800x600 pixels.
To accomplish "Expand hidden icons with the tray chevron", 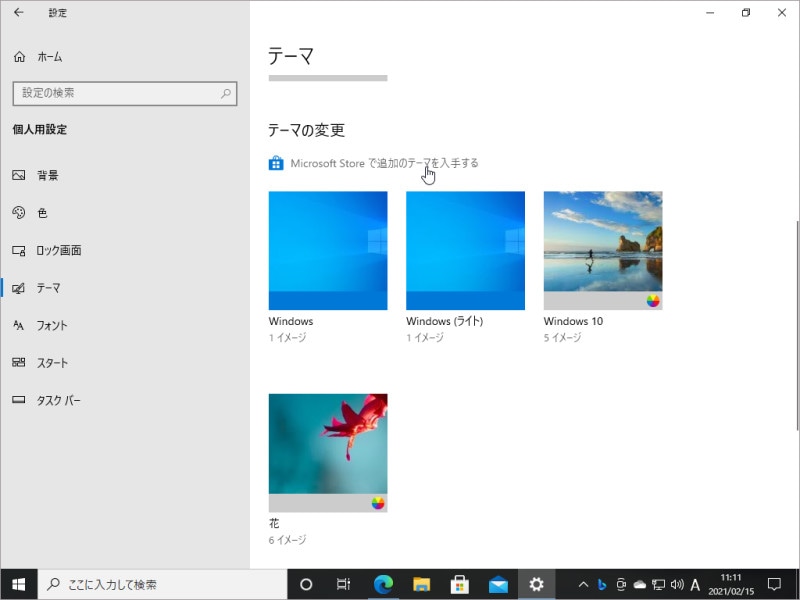I will click(583, 585).
